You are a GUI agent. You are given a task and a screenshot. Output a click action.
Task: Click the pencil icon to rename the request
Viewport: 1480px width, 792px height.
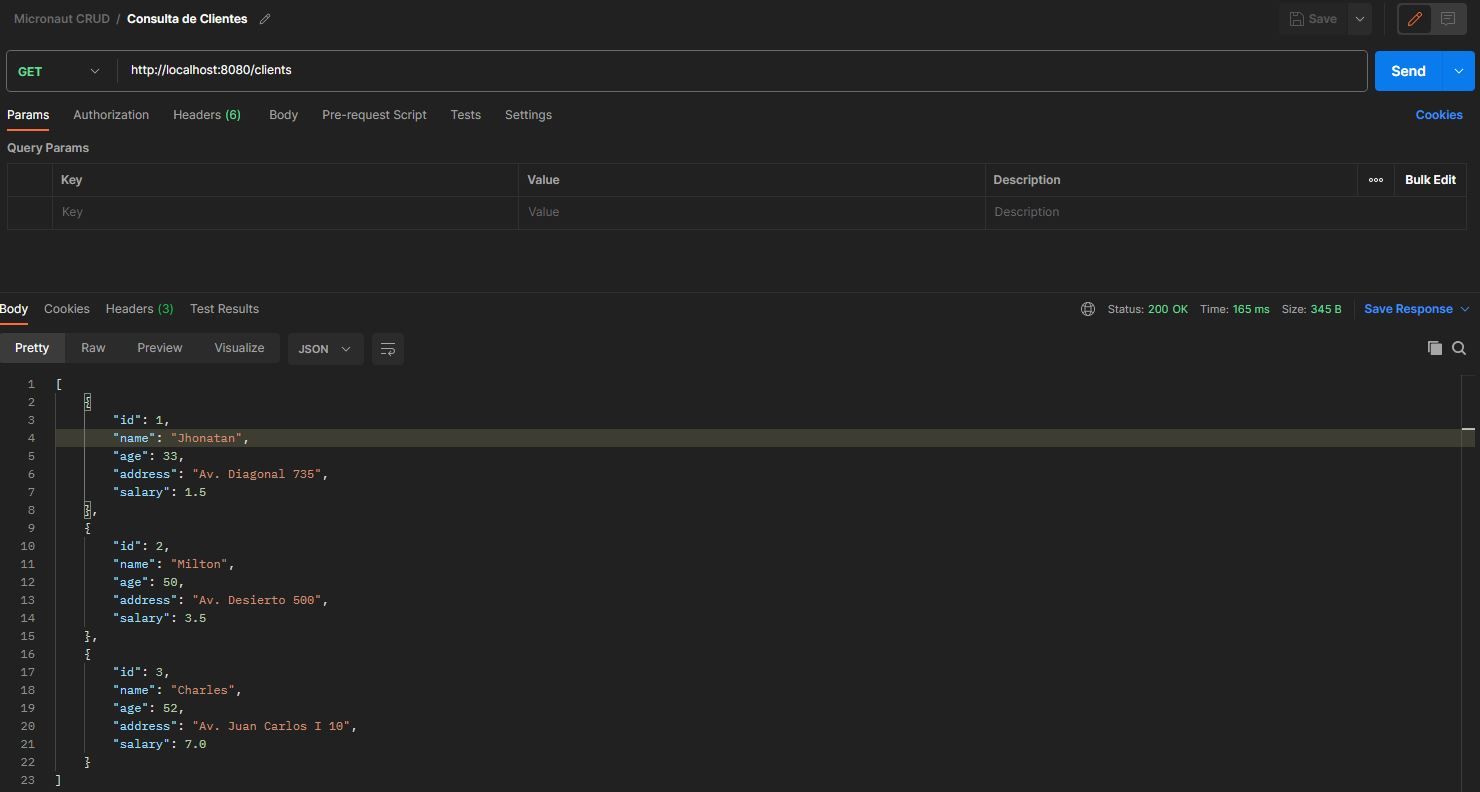coord(264,19)
